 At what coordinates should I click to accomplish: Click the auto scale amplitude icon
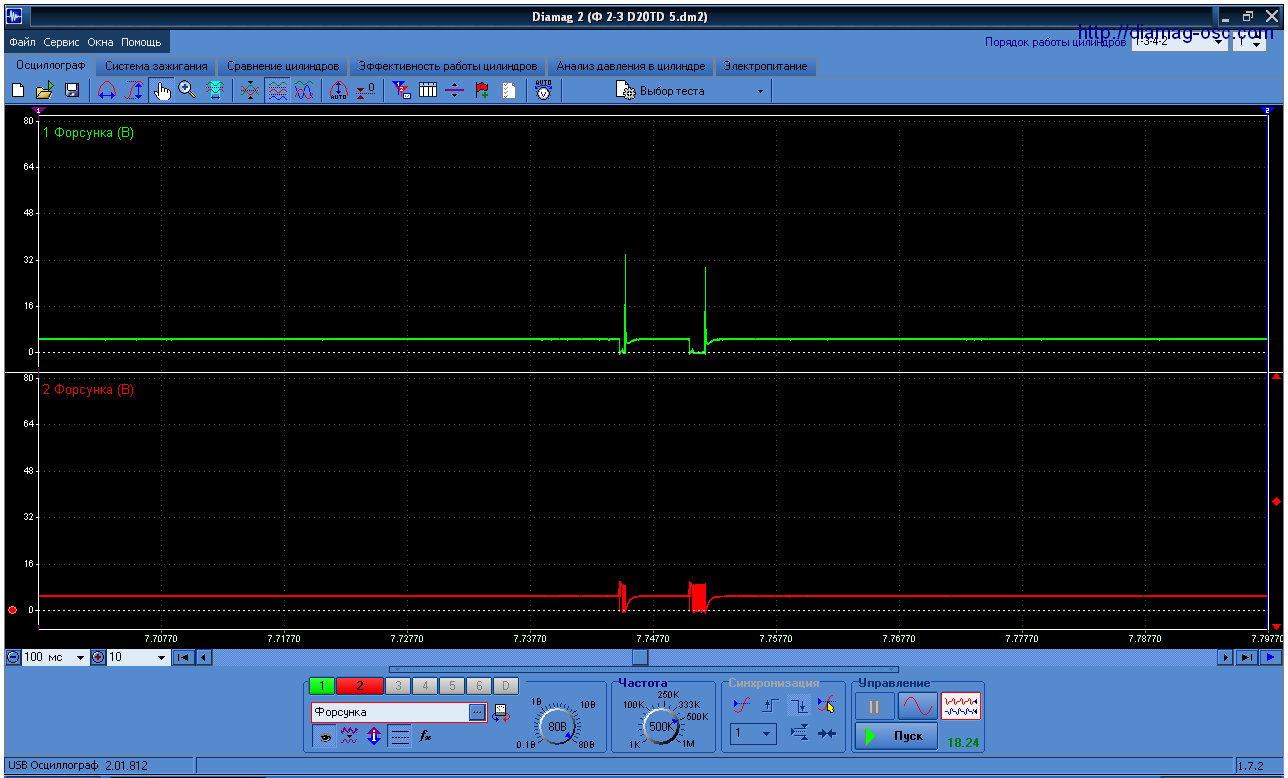pyautogui.click(x=339, y=91)
